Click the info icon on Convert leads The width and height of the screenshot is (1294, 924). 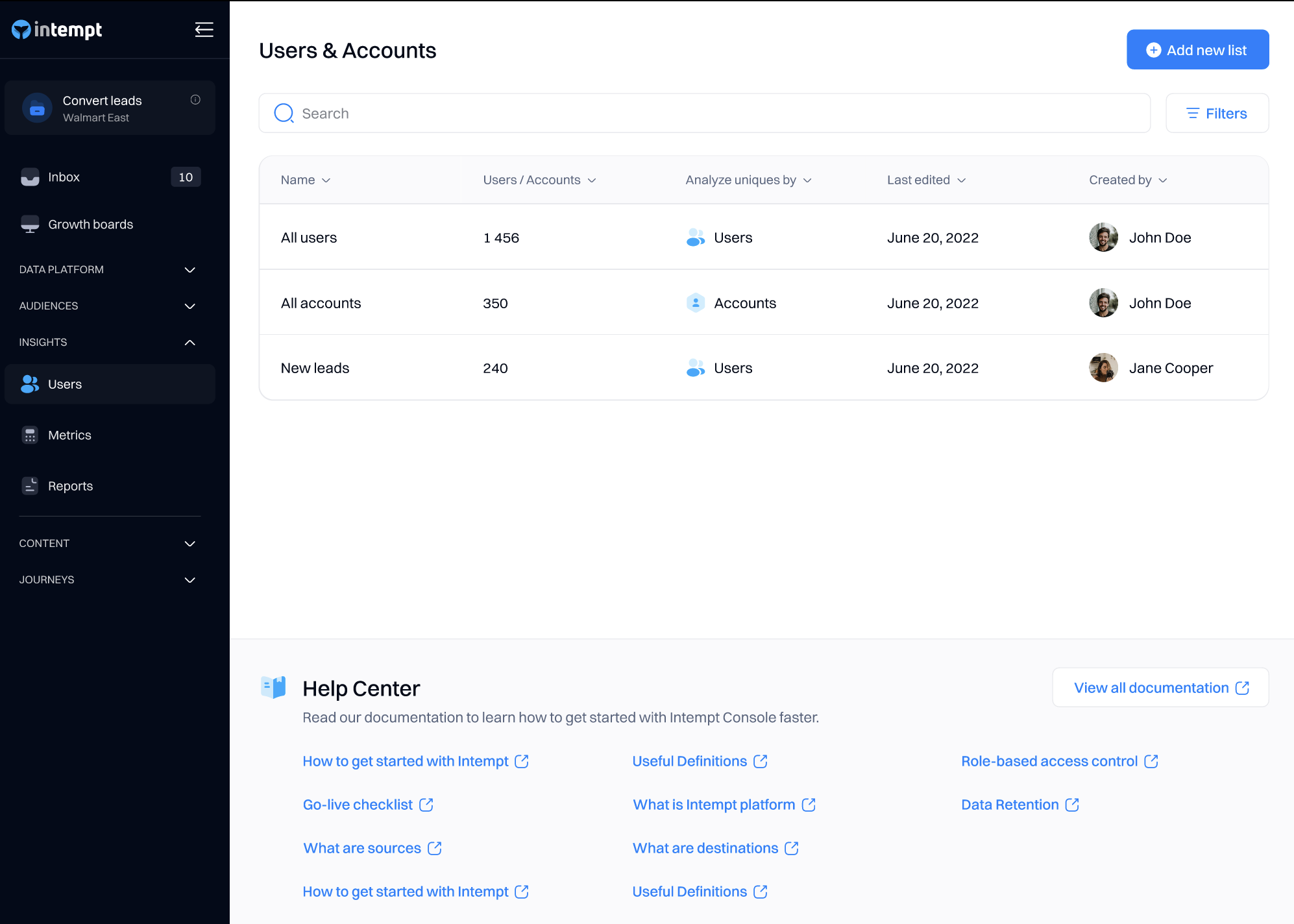[195, 100]
